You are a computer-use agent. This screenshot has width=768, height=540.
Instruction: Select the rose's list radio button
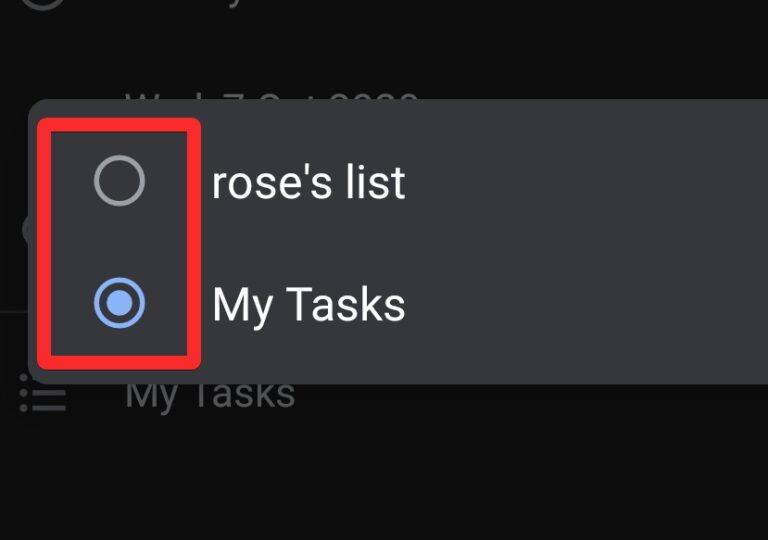pyautogui.click(x=119, y=182)
